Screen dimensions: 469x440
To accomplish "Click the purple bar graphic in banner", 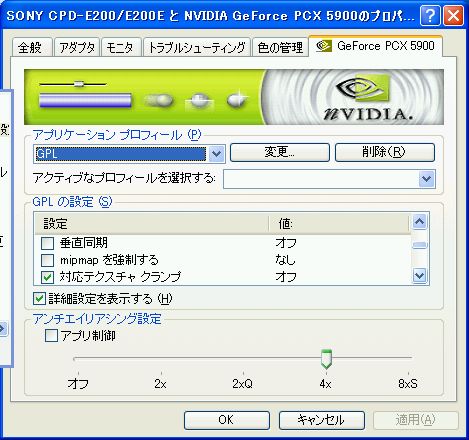I will (x=85, y=100).
